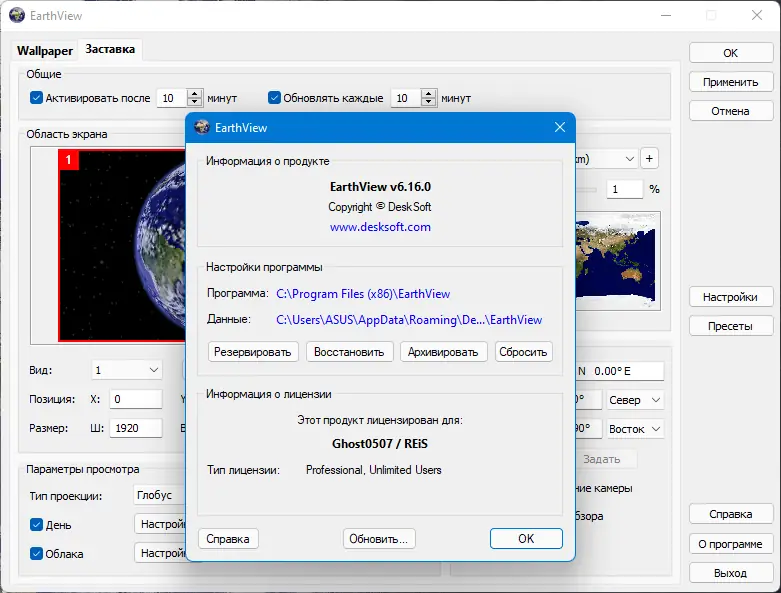Expand the map selection dropdown arrow
The width and height of the screenshot is (781, 593).
click(630, 159)
